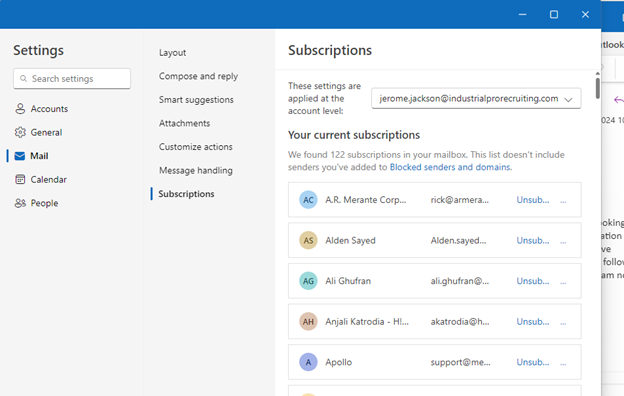Open more options for Alden Sayed
This screenshot has width=624, height=396.
click(x=563, y=241)
